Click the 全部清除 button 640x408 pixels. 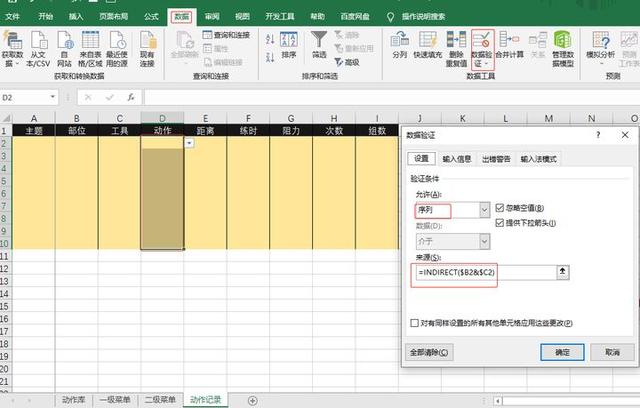[x=430, y=352]
